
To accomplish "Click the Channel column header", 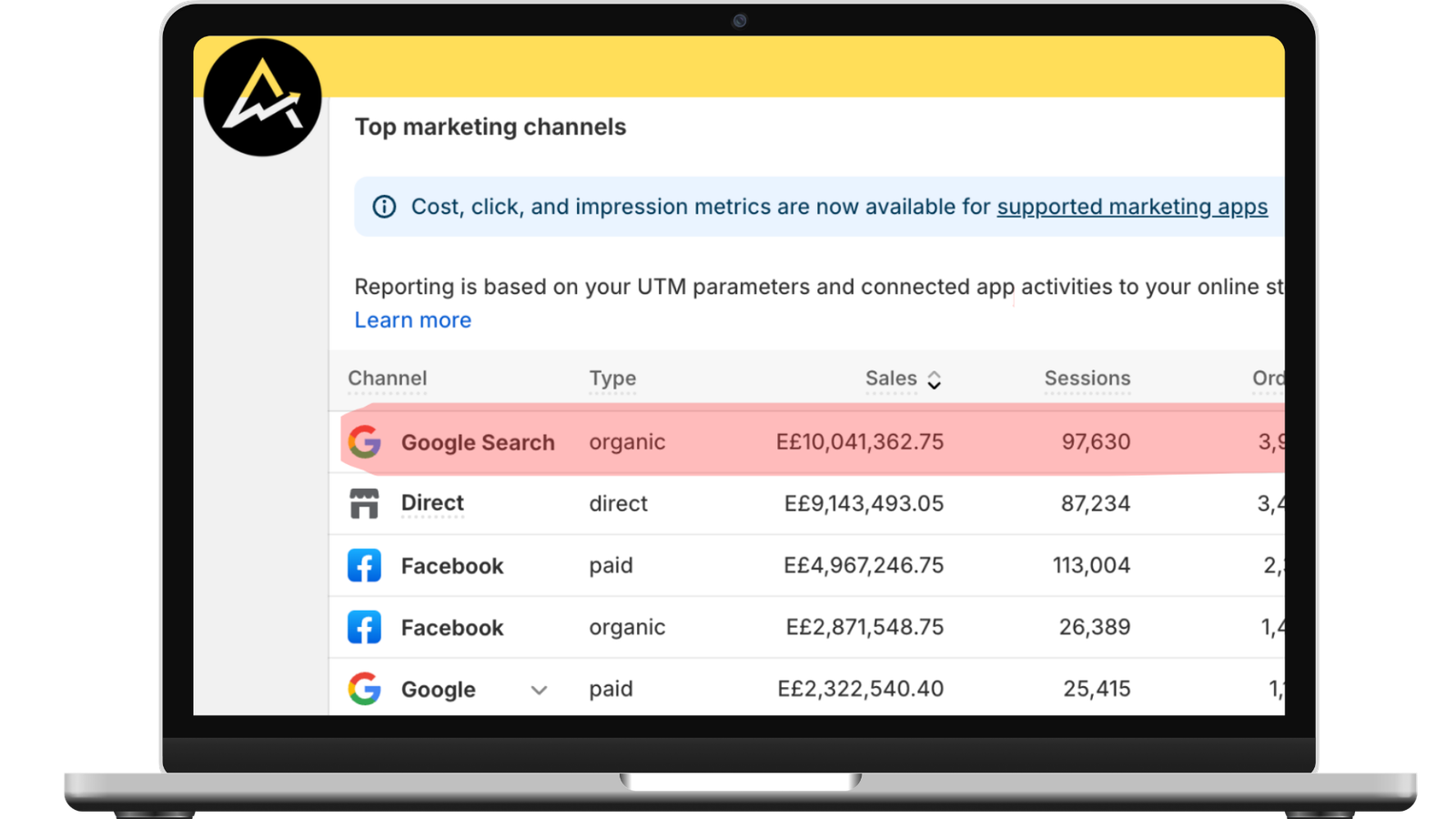I will pyautogui.click(x=387, y=379).
